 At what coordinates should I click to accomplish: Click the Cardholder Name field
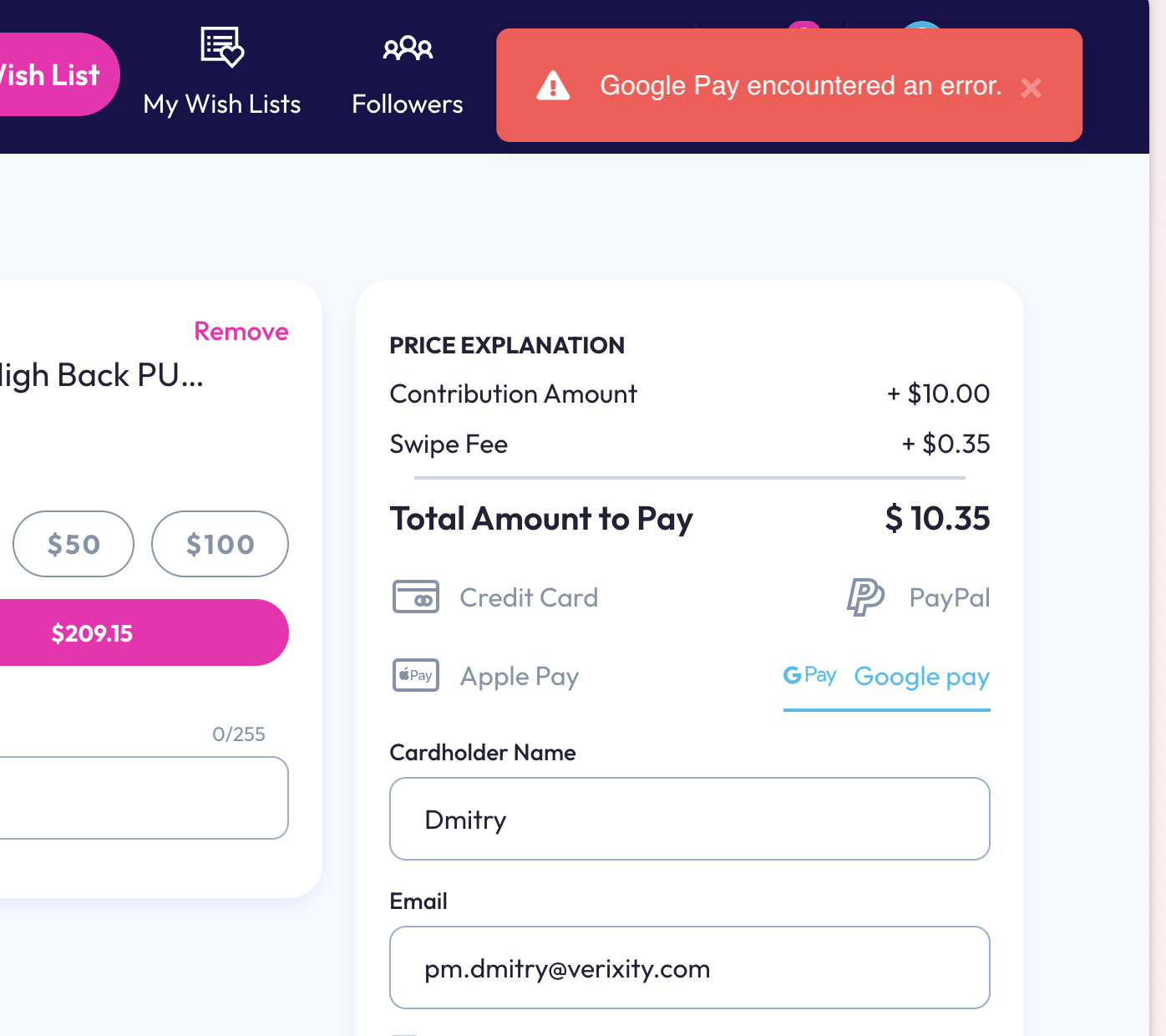(x=690, y=819)
